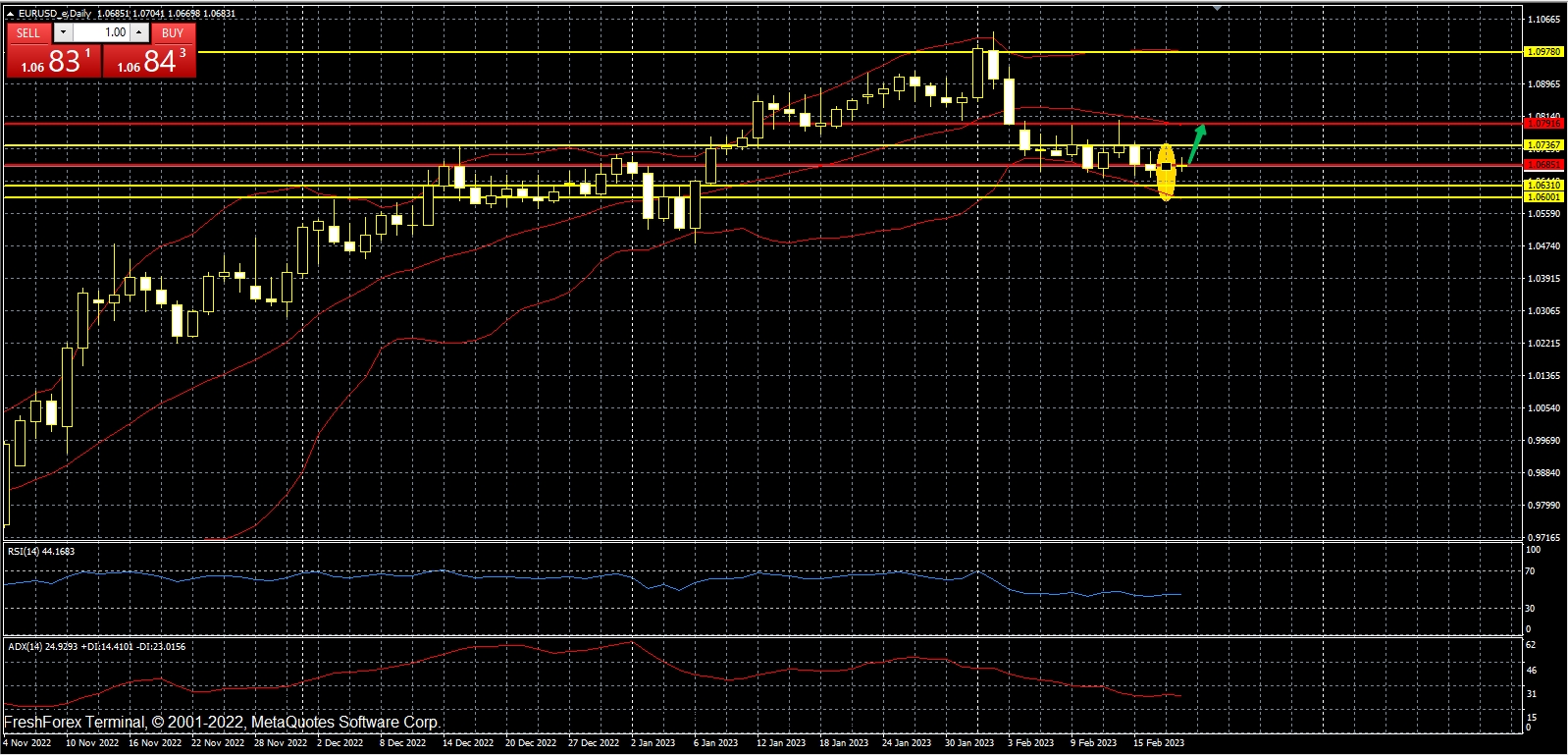Click the red 1.07916 price label
Image resolution: width=1568 pixels, height=756 pixels.
[1543, 124]
